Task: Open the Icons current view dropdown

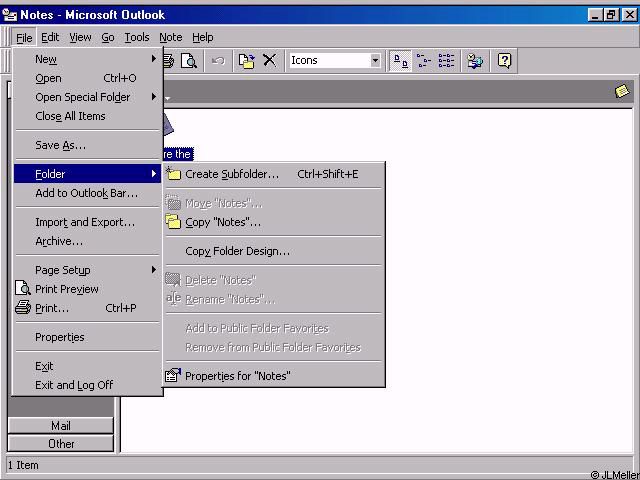Action: (375, 61)
